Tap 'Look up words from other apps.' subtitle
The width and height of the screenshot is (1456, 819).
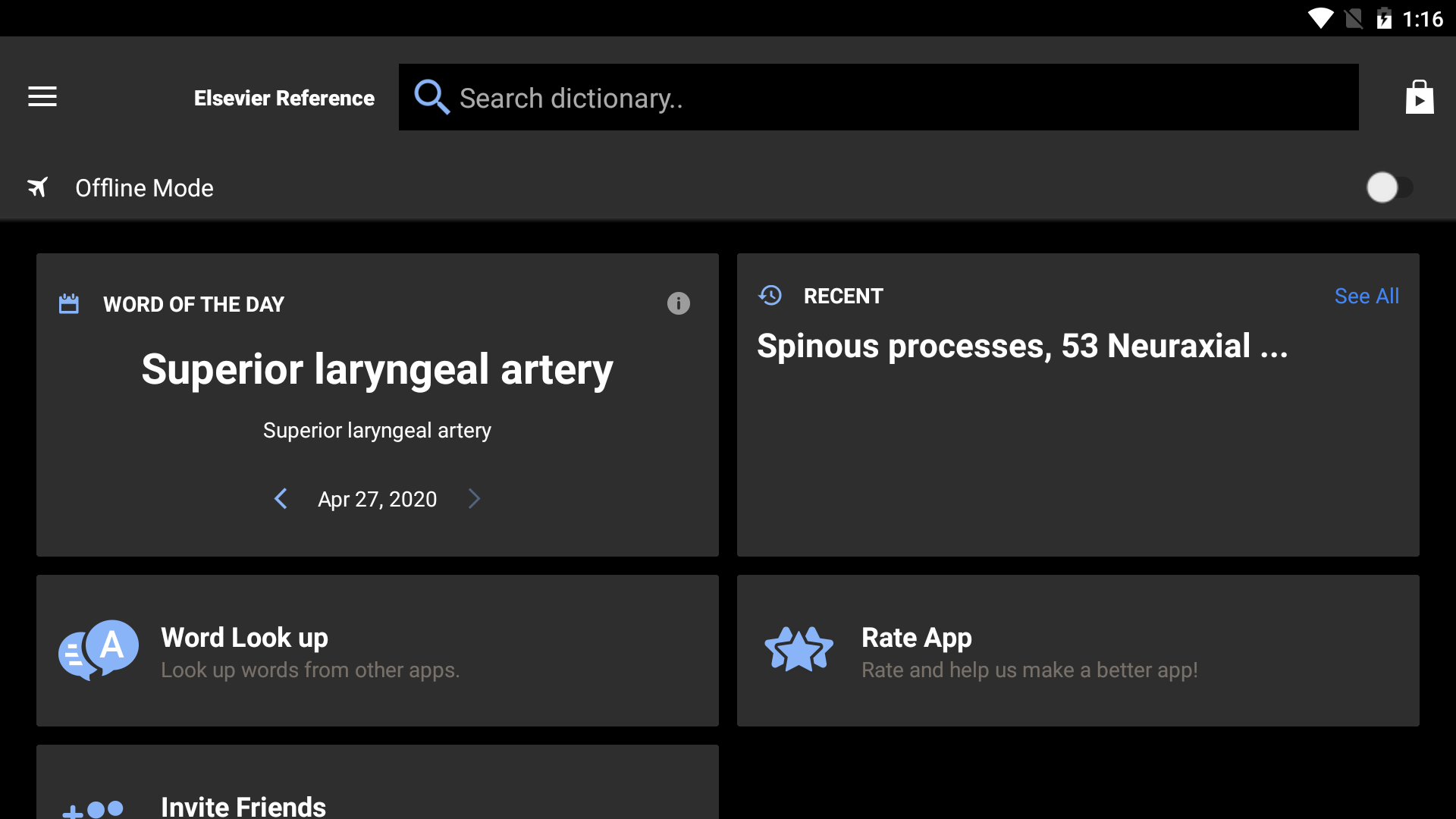click(310, 670)
